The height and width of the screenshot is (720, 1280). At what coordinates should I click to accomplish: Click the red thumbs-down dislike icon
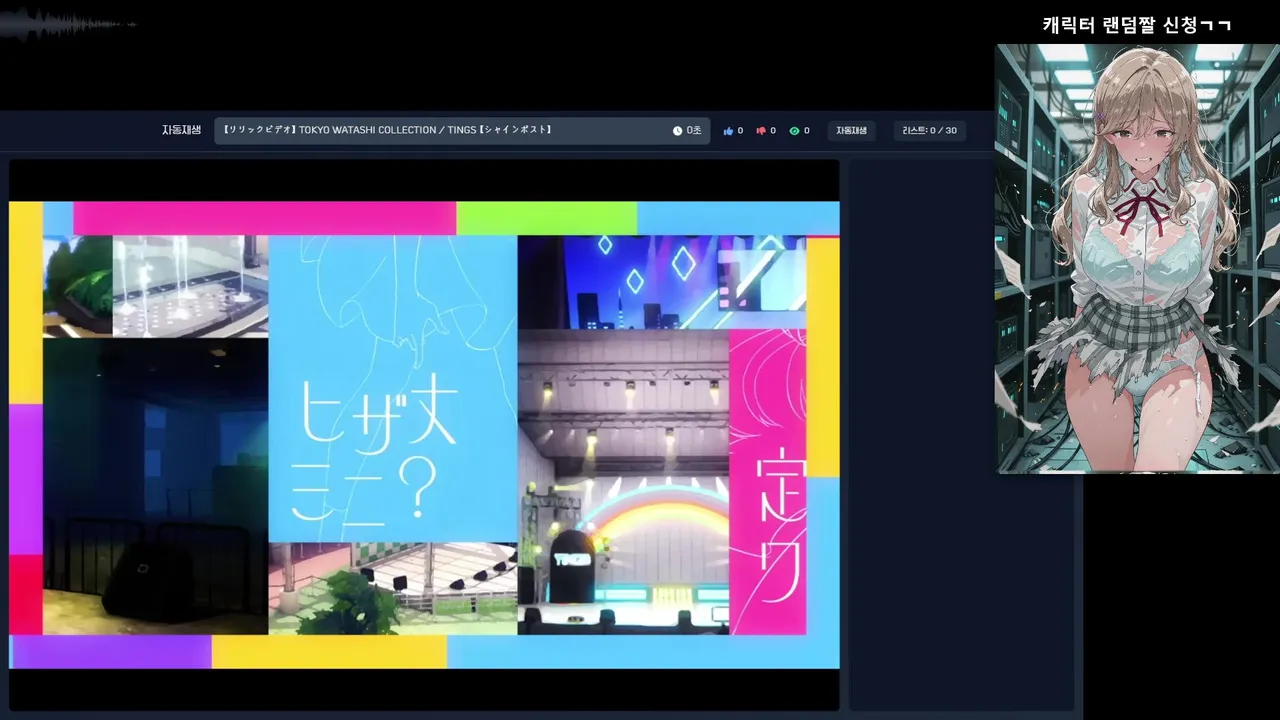tap(761, 131)
